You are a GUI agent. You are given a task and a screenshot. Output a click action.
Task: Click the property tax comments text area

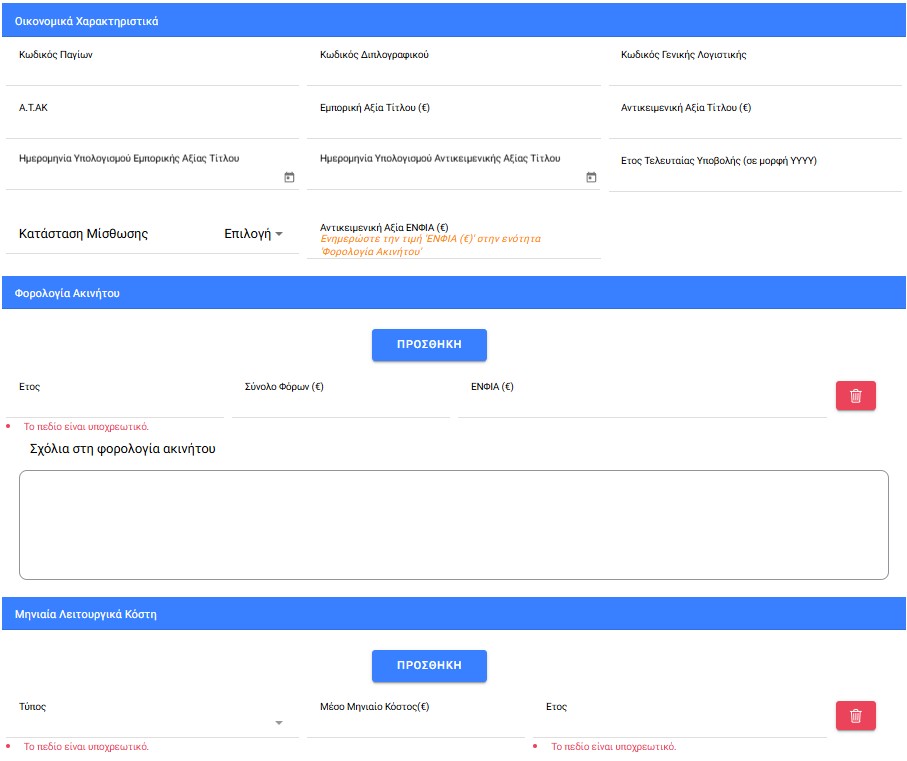click(453, 525)
